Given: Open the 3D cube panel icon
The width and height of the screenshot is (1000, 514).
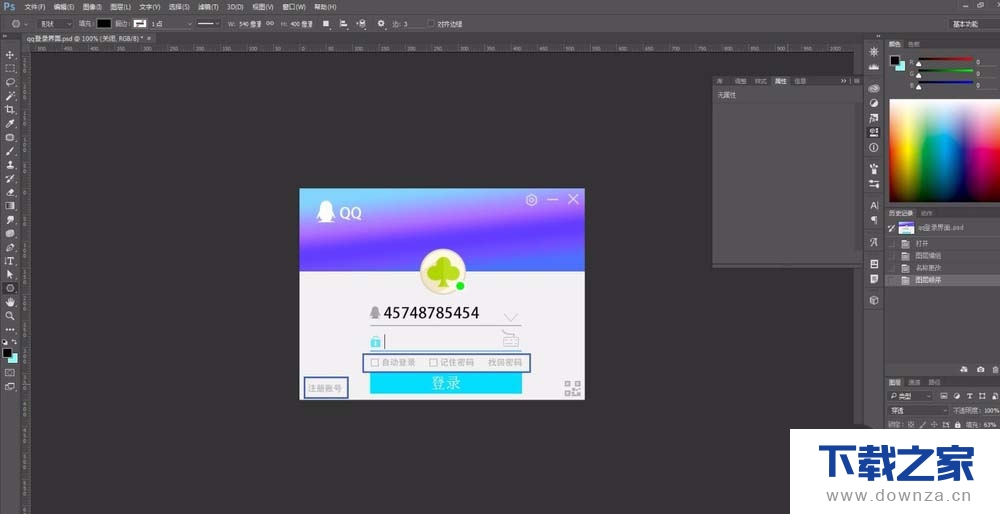Looking at the screenshot, I should click(x=874, y=300).
